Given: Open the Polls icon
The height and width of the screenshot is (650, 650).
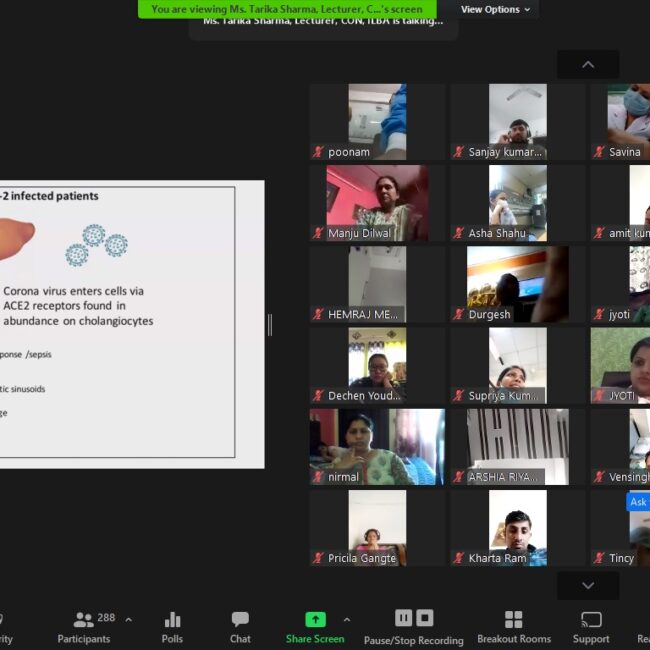Looking at the screenshot, I should [x=172, y=626].
